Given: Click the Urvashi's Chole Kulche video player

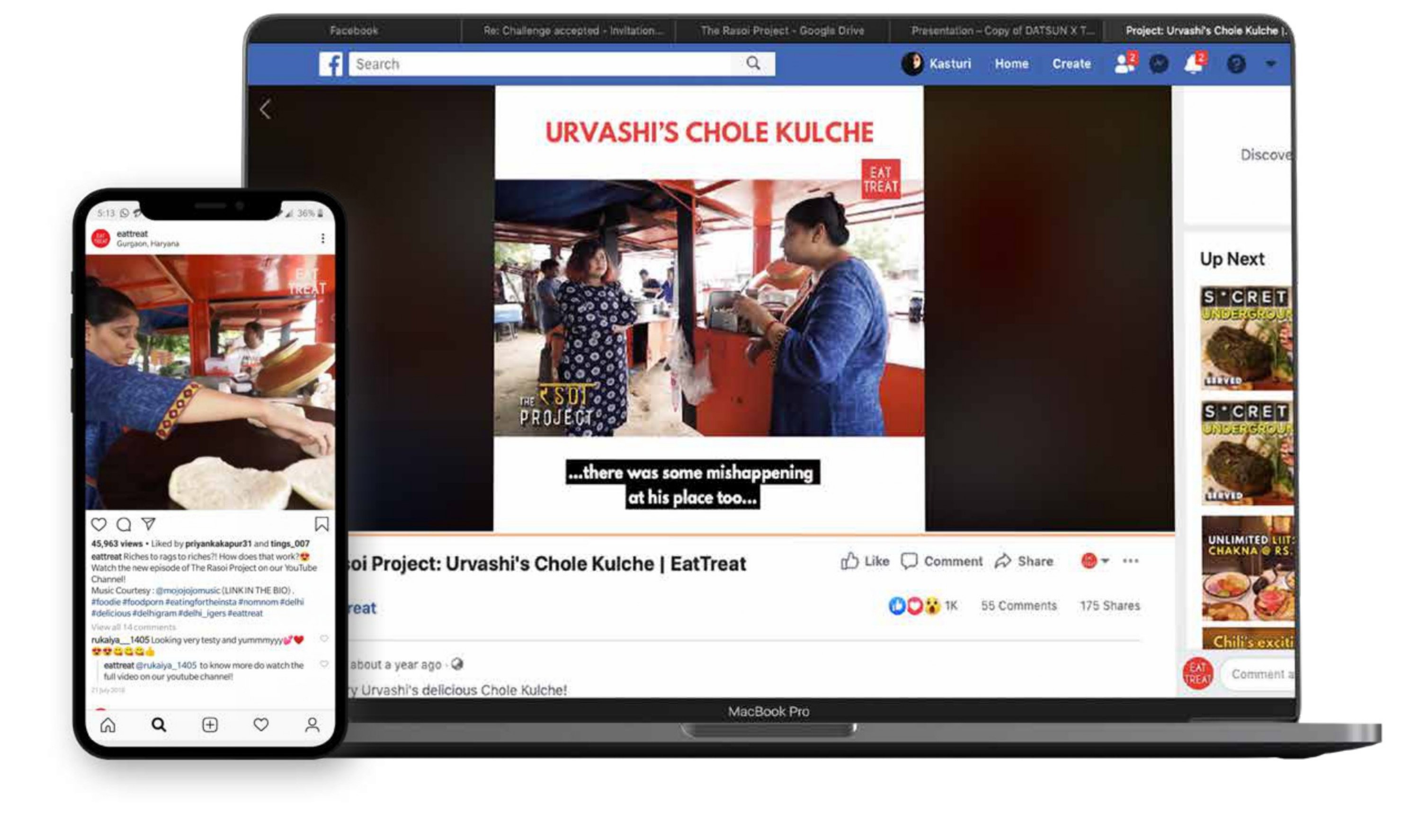Looking at the screenshot, I should [x=709, y=309].
